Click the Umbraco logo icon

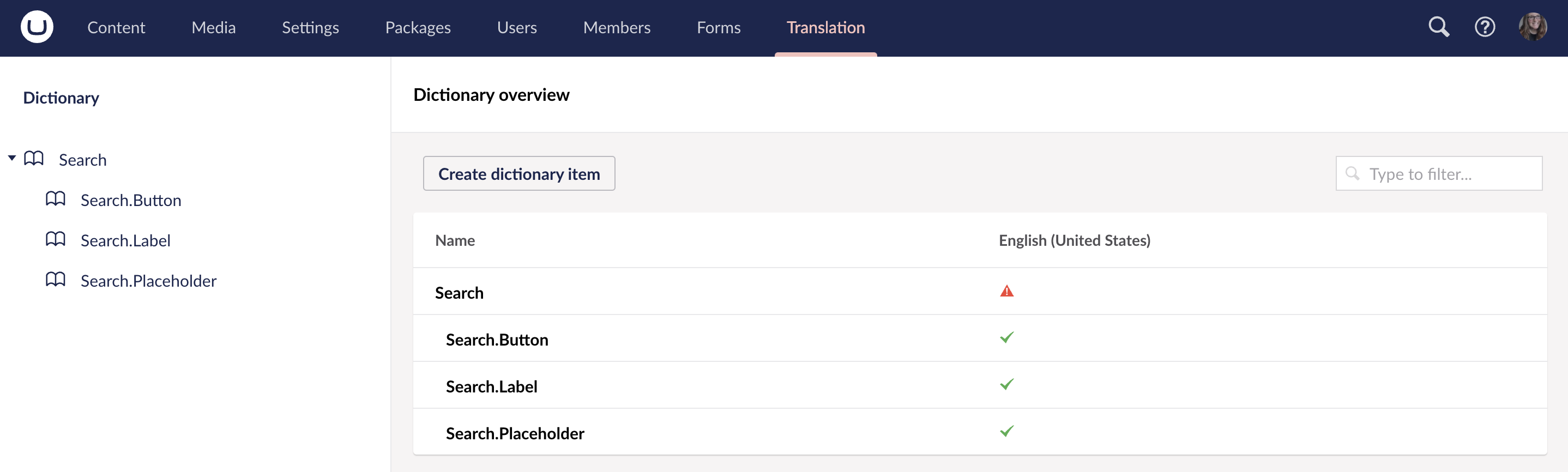click(37, 27)
